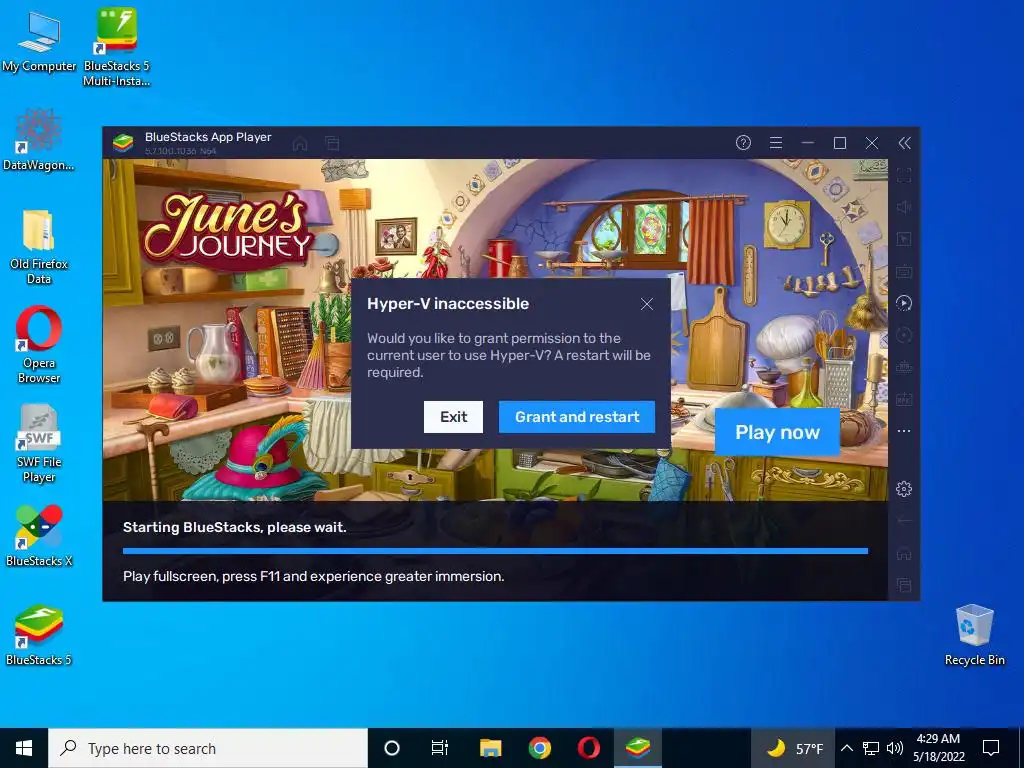
Task: Open Google Chrome from taskbar
Action: click(539, 748)
